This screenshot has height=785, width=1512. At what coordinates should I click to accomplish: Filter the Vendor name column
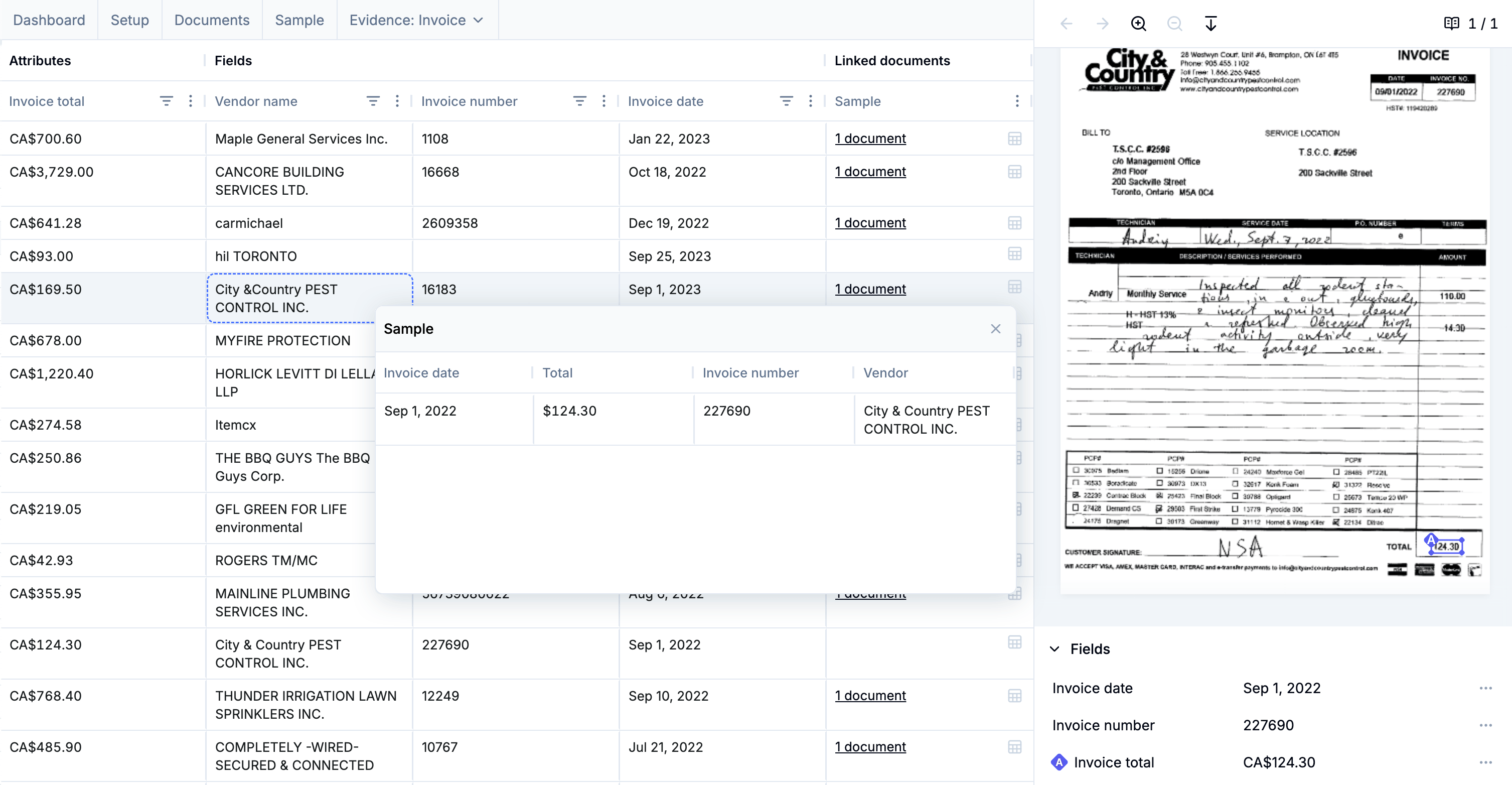(x=373, y=101)
